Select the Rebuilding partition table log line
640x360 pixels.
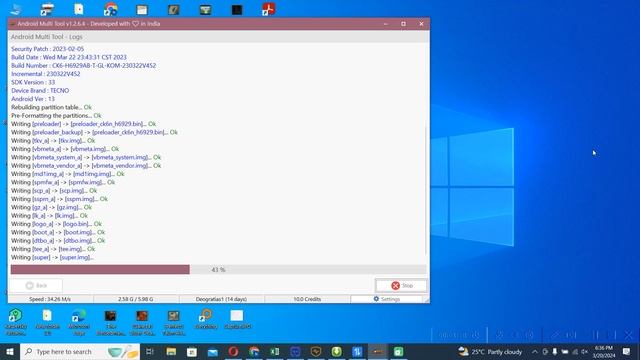coord(51,107)
